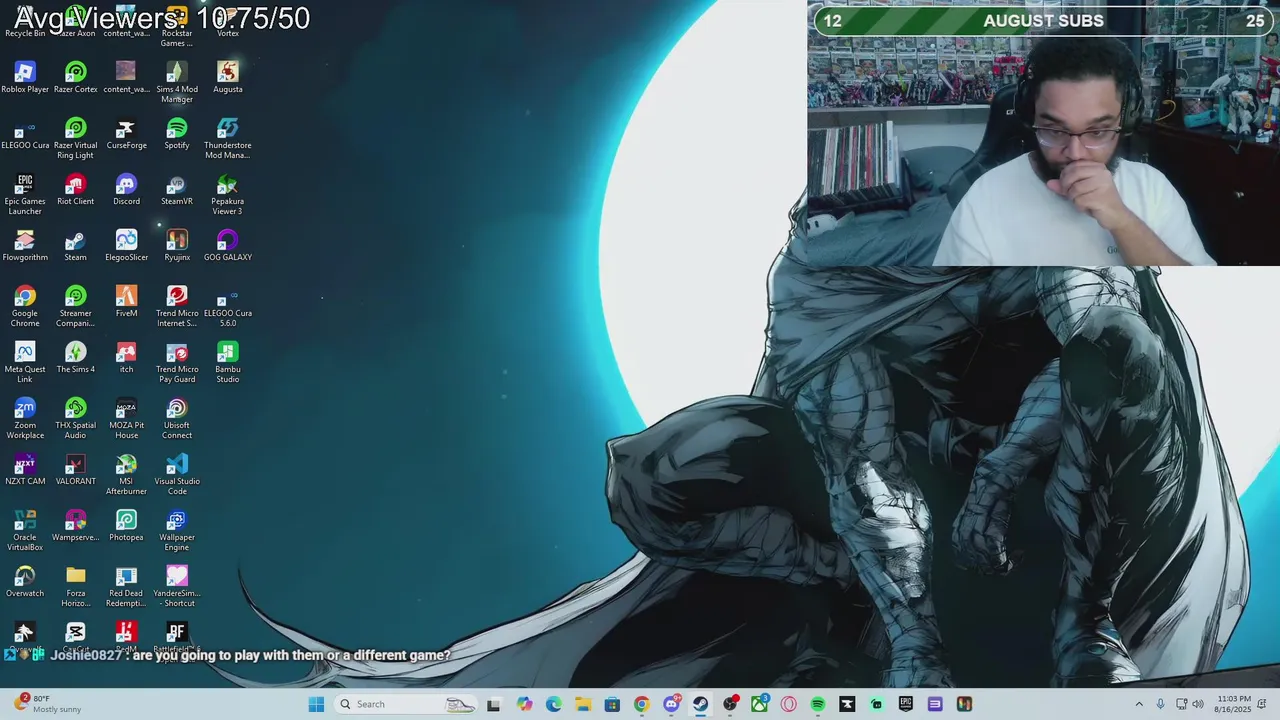1280x720 pixels.
Task: Launch CurseForge from the desktop
Action: tap(126, 134)
